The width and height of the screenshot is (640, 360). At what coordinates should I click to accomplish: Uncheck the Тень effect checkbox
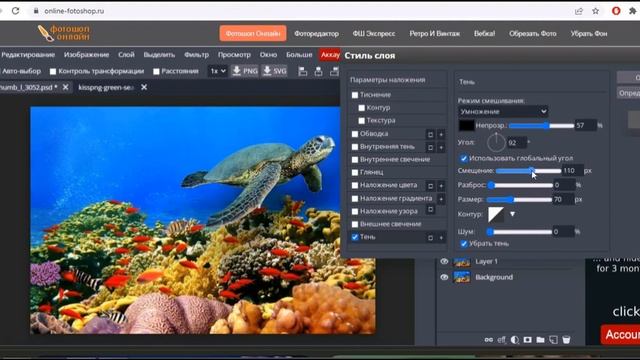pyautogui.click(x=355, y=237)
